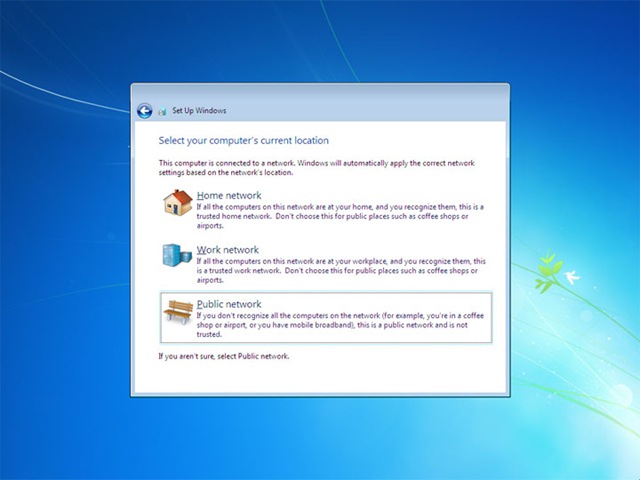Click the Public network description about mobile broadband

point(340,325)
